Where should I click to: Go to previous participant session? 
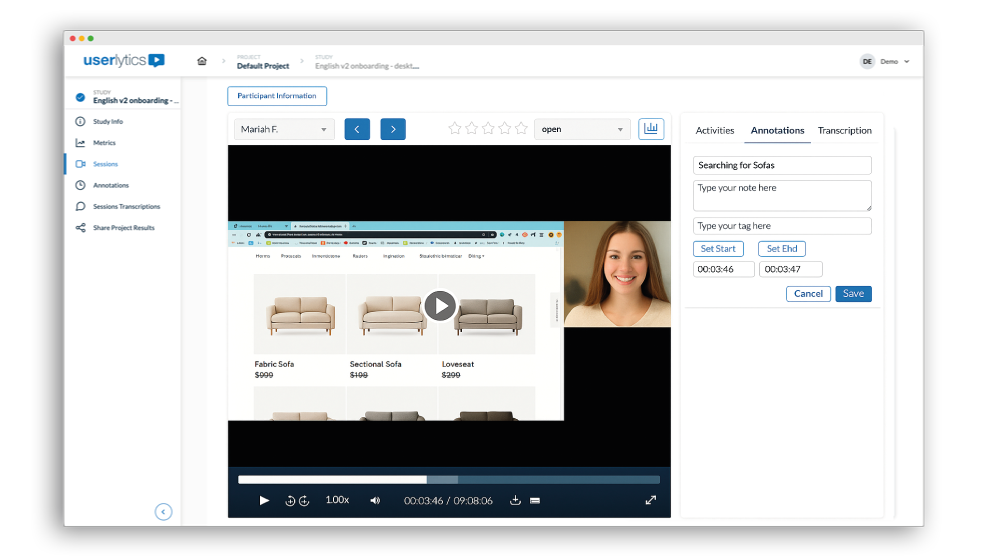tap(357, 129)
